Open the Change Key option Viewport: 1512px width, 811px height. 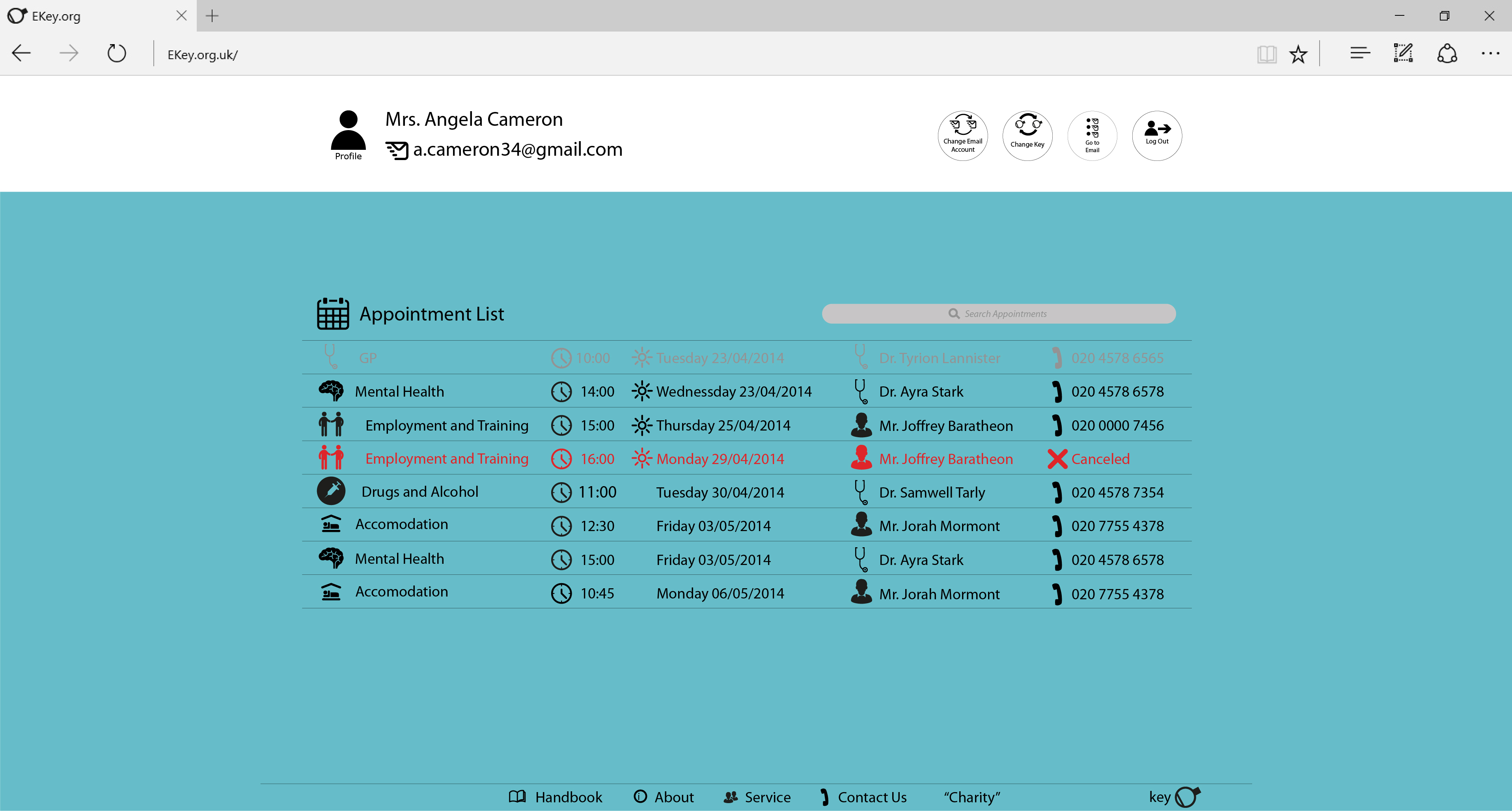tap(1027, 136)
